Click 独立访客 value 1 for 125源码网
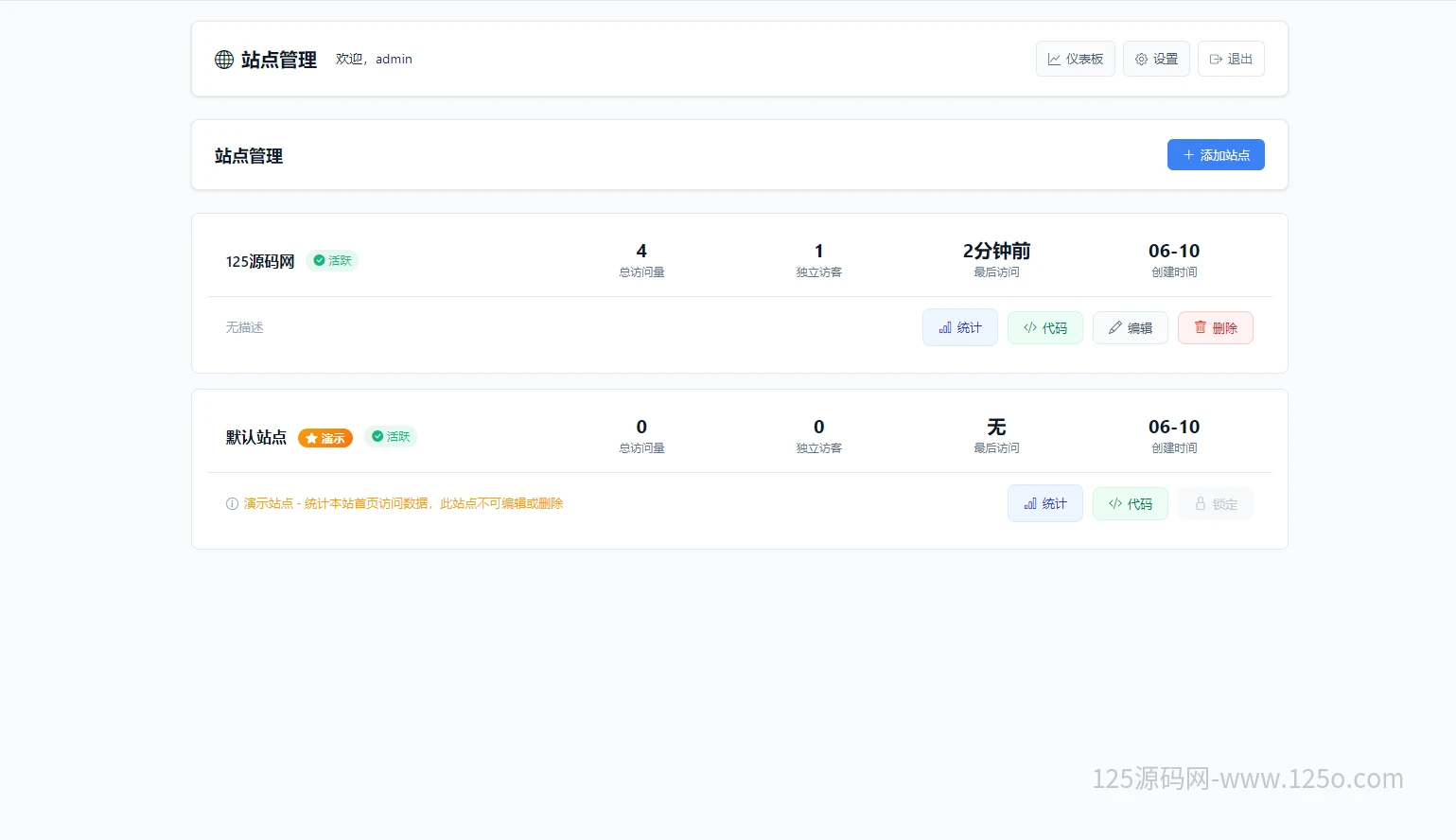 click(x=819, y=251)
